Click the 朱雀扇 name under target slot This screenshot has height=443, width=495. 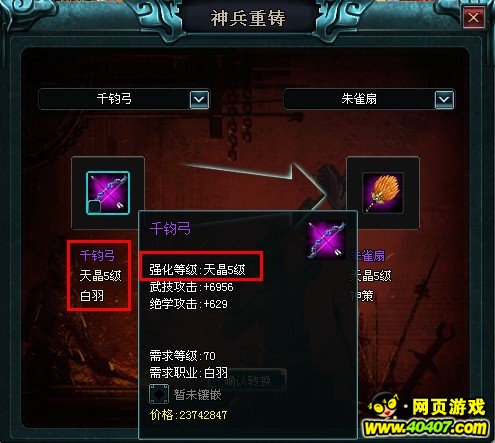[368, 256]
